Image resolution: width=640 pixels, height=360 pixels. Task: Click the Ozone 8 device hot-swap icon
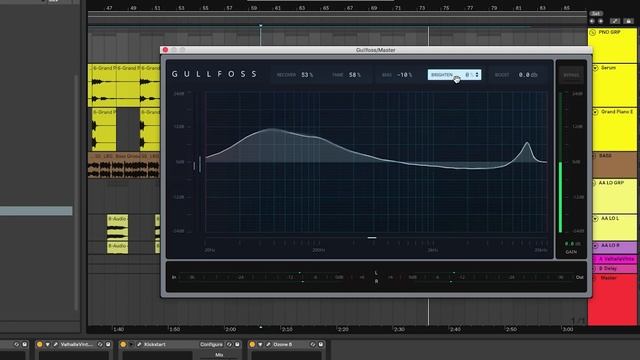[x=313, y=344]
